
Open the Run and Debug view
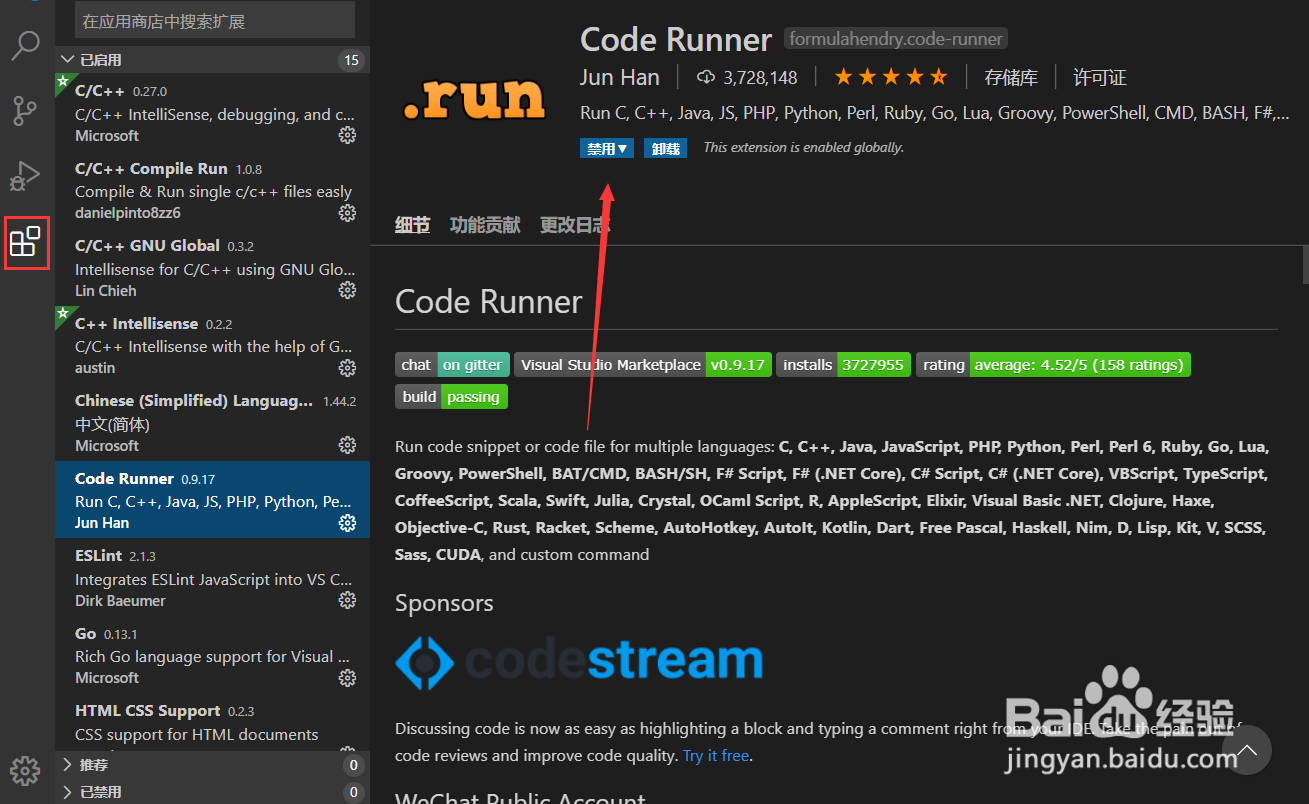[x=25, y=176]
